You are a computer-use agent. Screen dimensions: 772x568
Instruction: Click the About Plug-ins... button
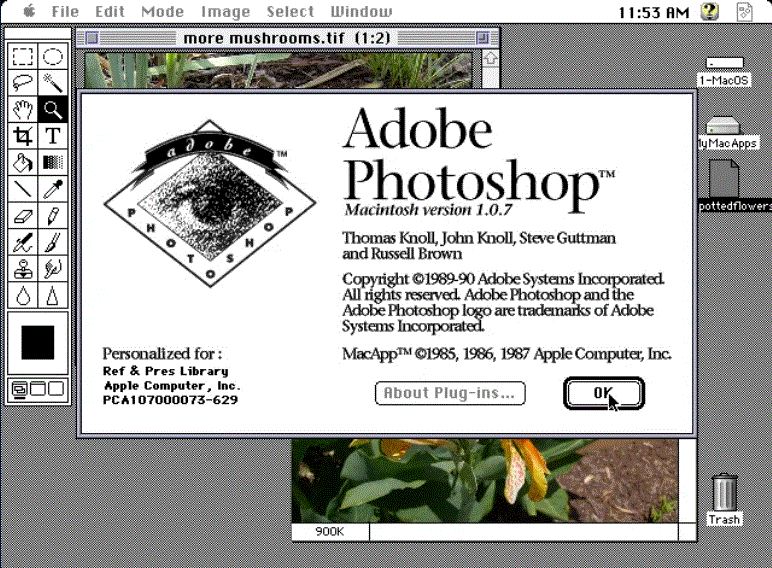point(450,393)
